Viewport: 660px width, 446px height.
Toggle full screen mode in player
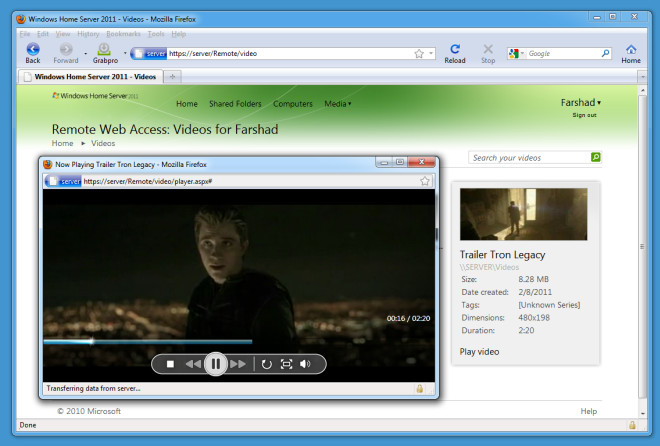tap(286, 364)
